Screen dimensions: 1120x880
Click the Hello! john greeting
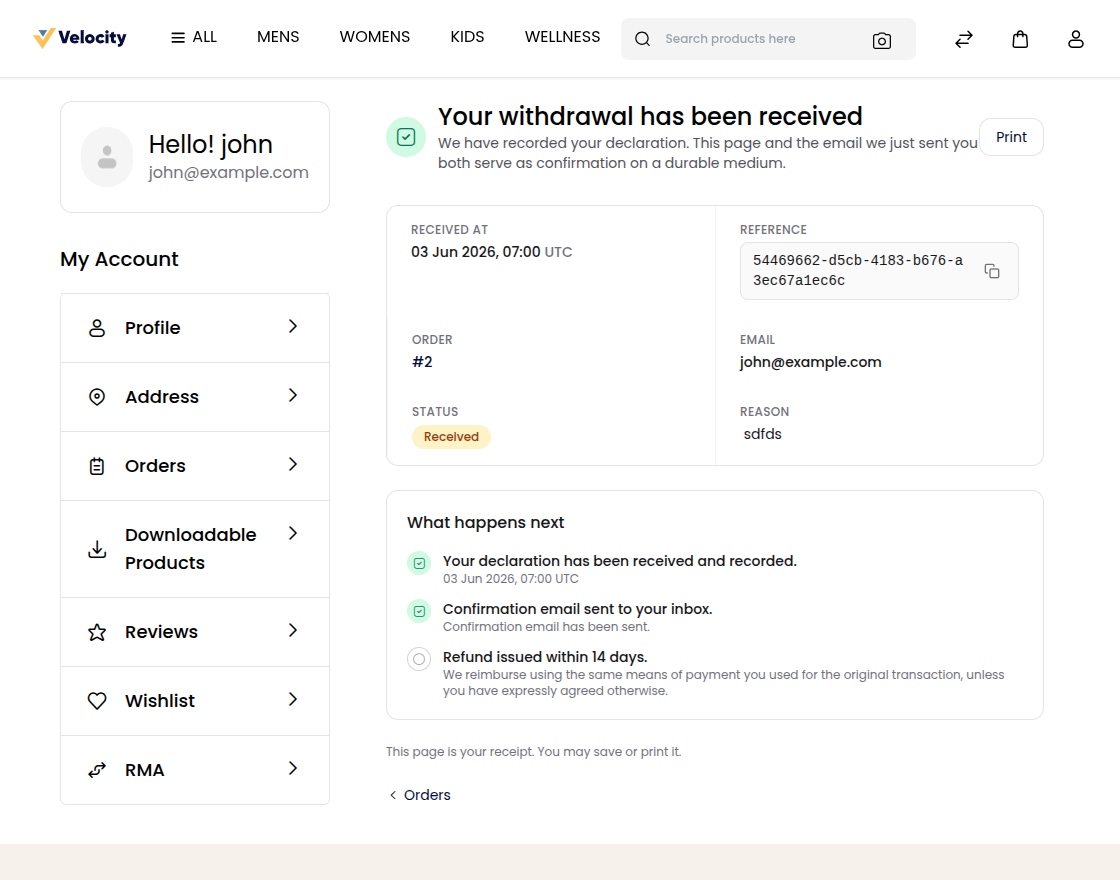click(211, 144)
